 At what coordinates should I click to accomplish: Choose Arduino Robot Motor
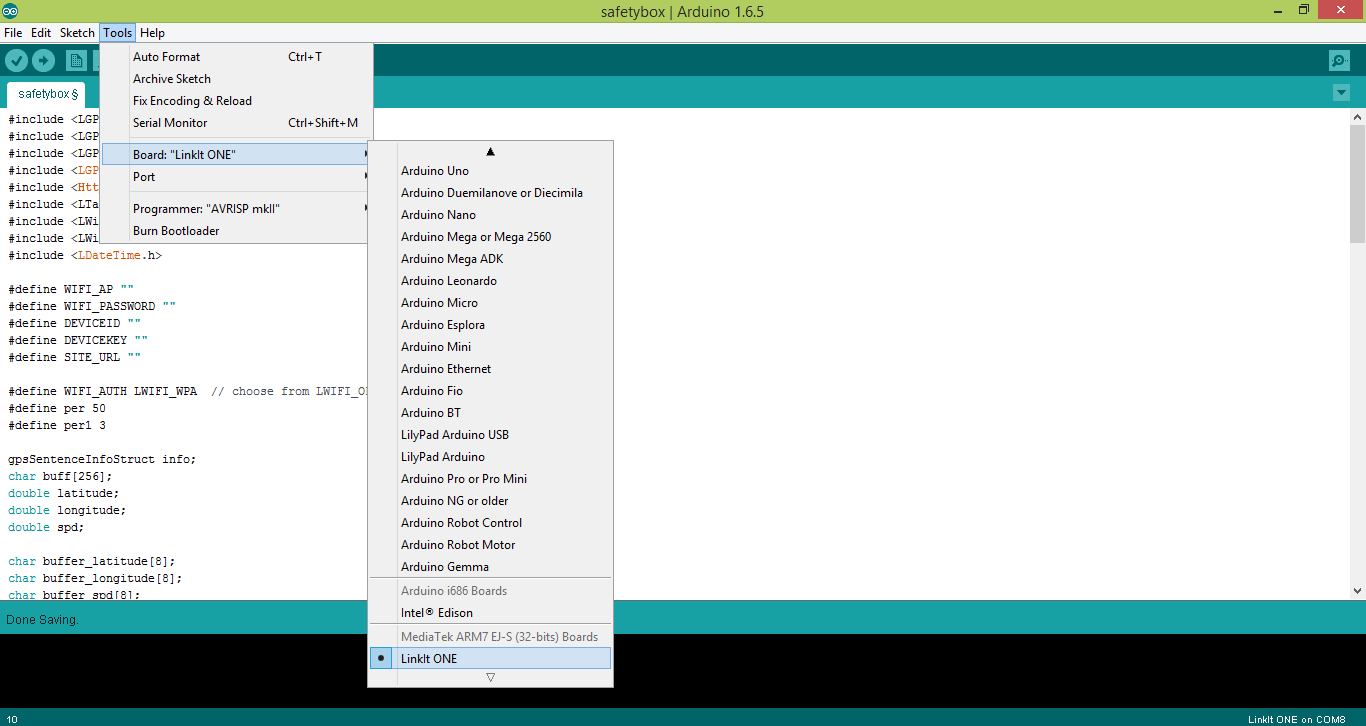[490, 545]
